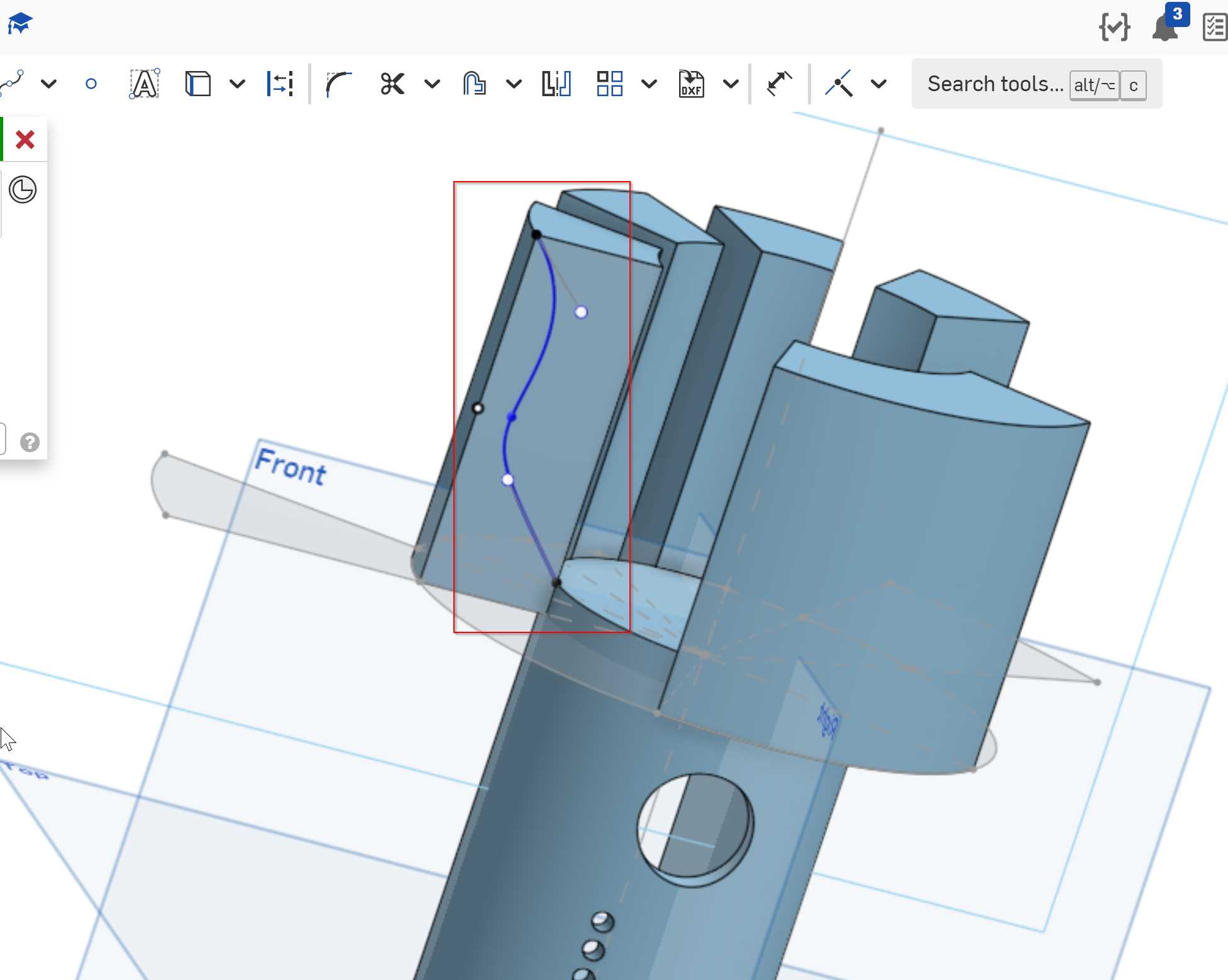Expand the Spline tool dropdown arrow
The width and height of the screenshot is (1228, 980).
(49, 84)
